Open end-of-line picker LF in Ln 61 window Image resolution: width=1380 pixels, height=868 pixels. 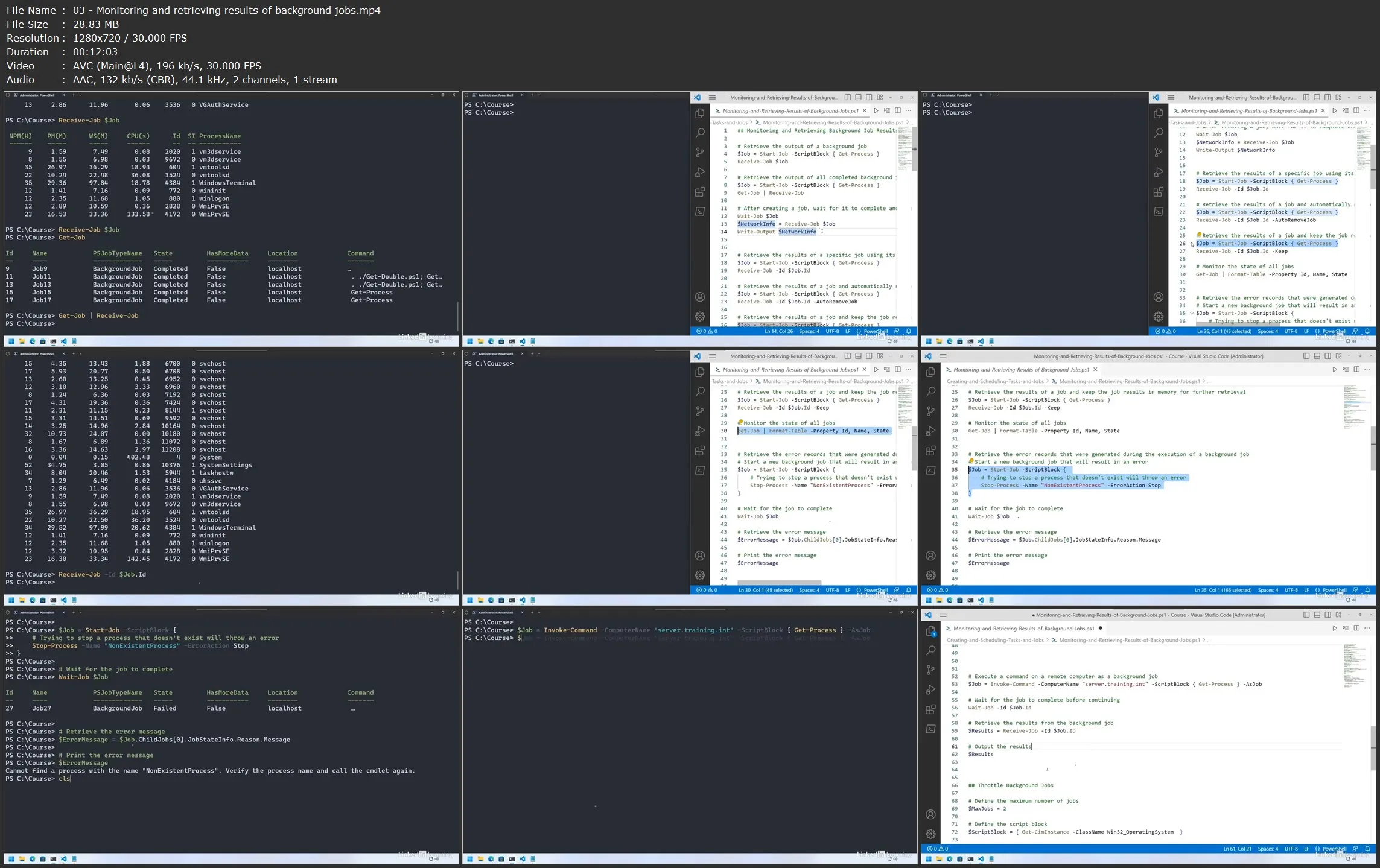click(x=1306, y=849)
